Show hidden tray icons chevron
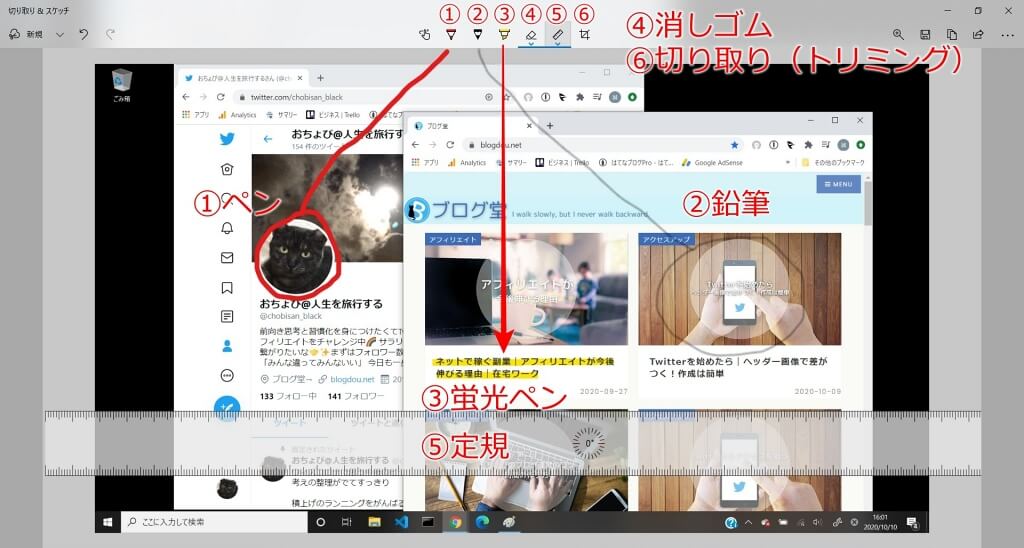 pyautogui.click(x=748, y=523)
